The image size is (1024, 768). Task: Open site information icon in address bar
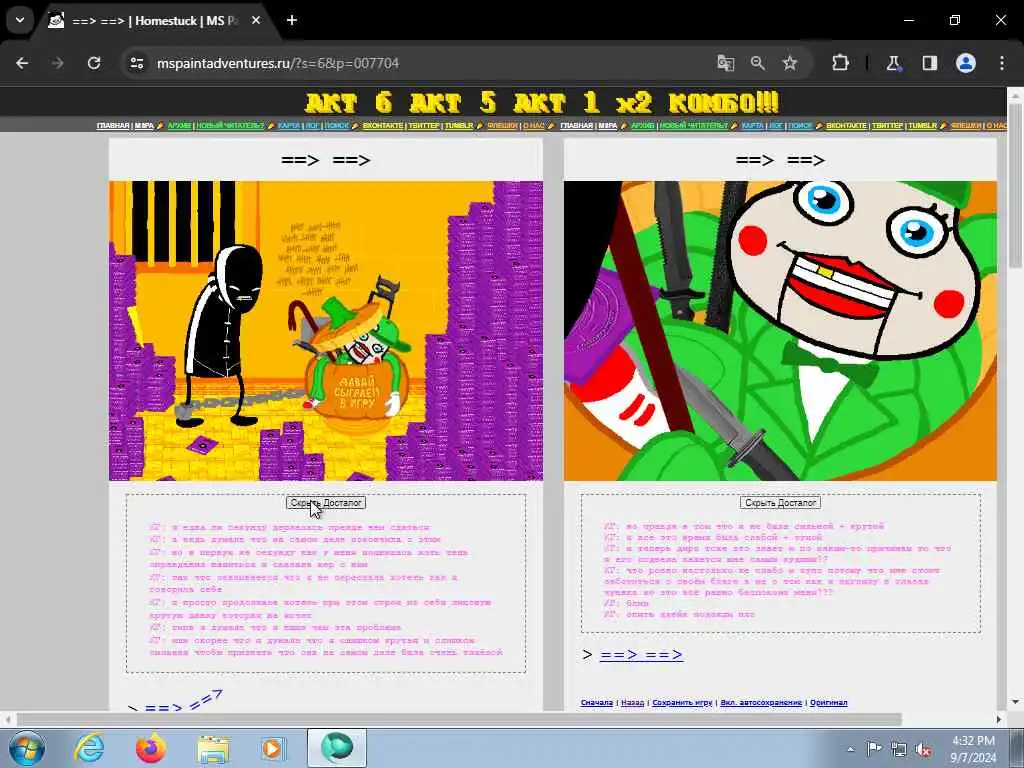pyautogui.click(x=136, y=63)
